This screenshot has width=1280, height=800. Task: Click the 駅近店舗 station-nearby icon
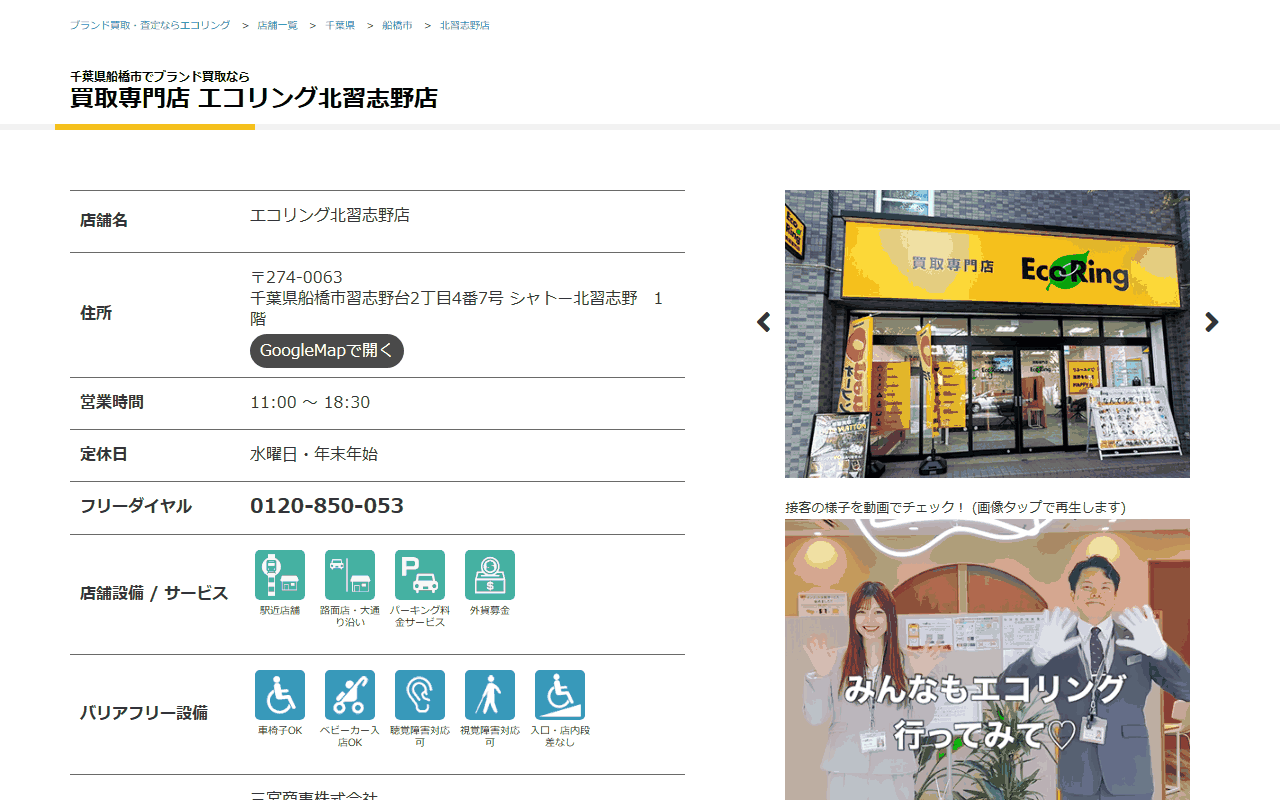280,575
